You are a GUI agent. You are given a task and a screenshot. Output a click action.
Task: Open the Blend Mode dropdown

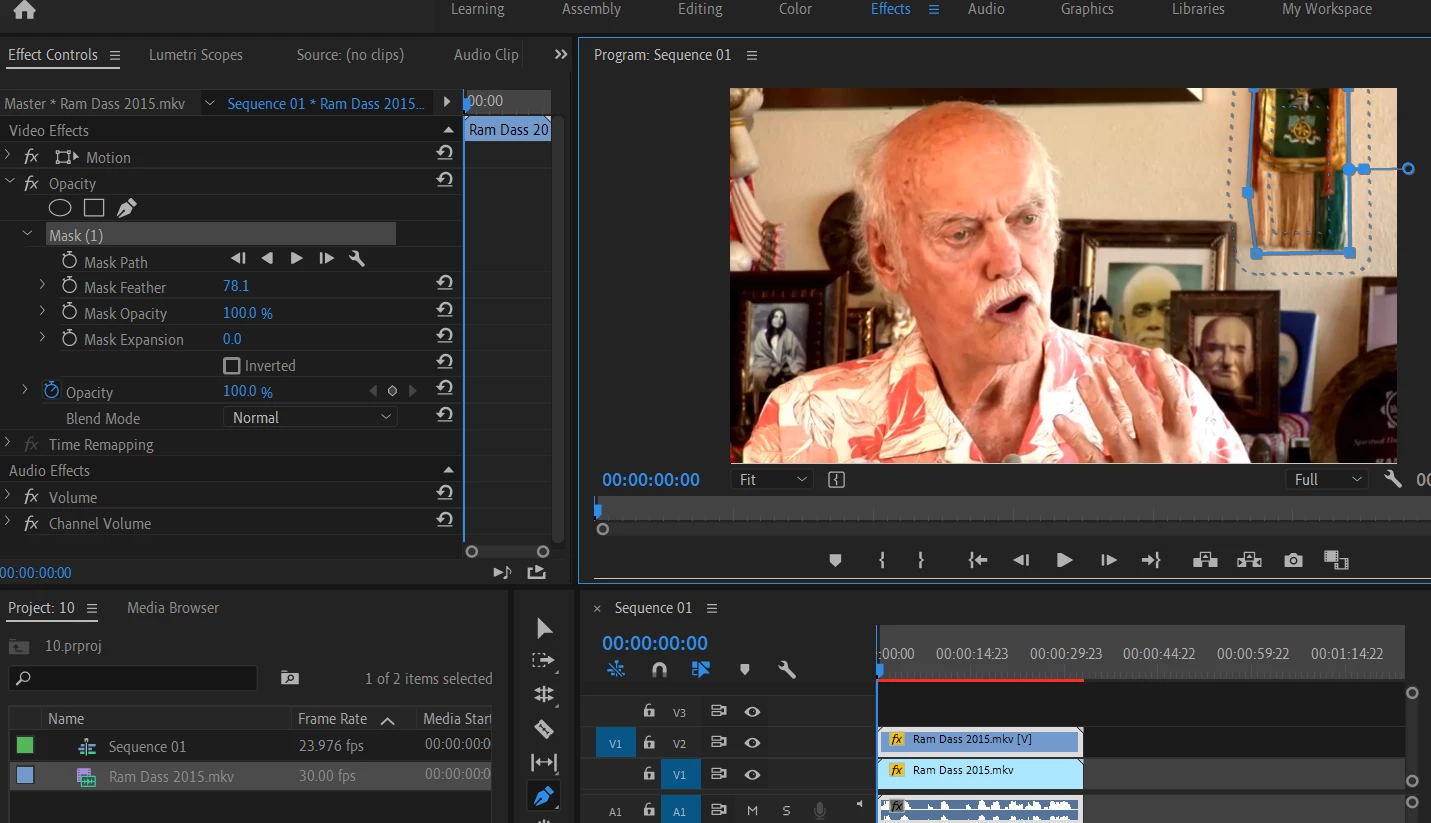pyautogui.click(x=310, y=417)
